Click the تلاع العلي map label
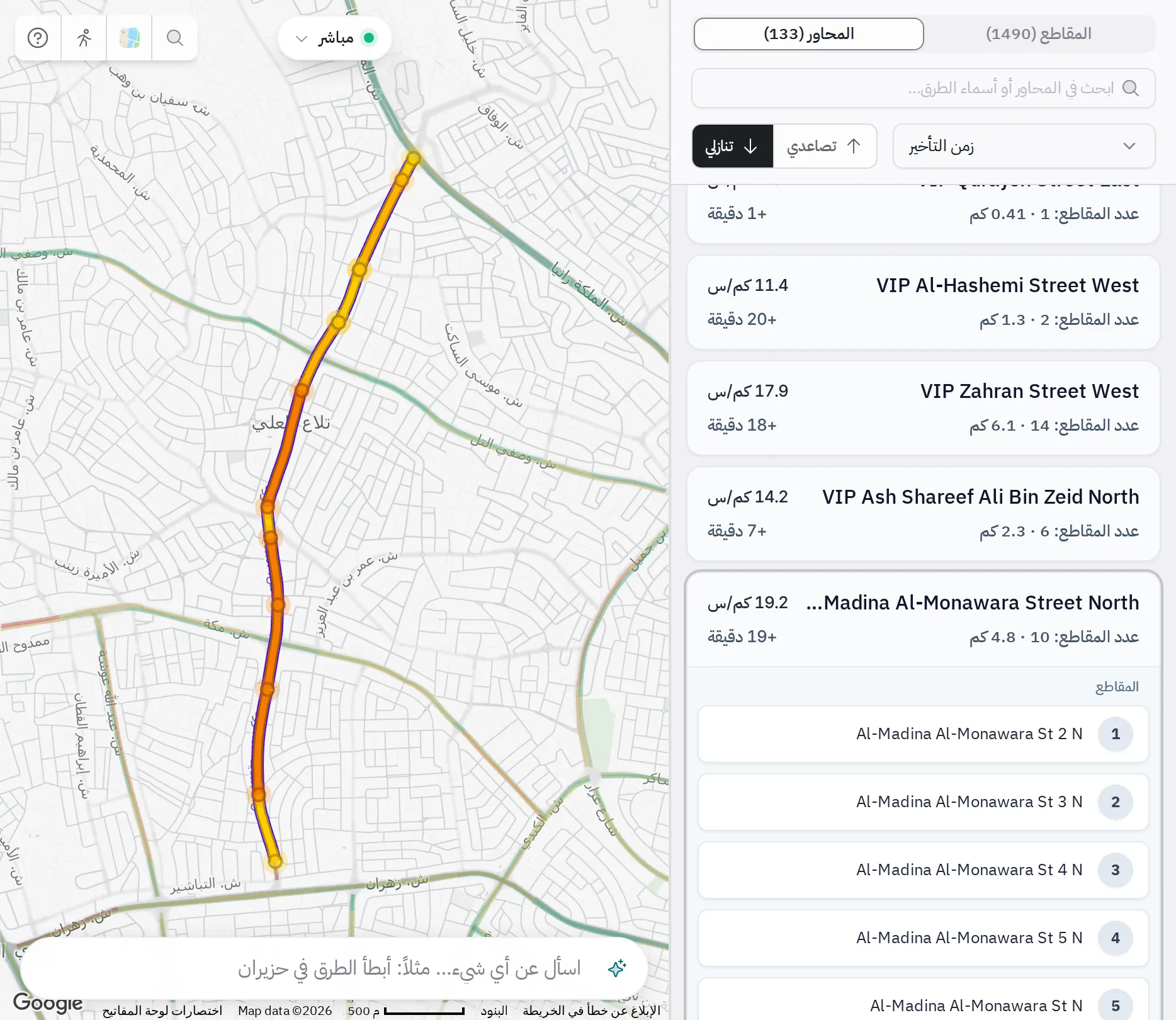Screen dimensions: 1176x1020 click(x=291, y=423)
